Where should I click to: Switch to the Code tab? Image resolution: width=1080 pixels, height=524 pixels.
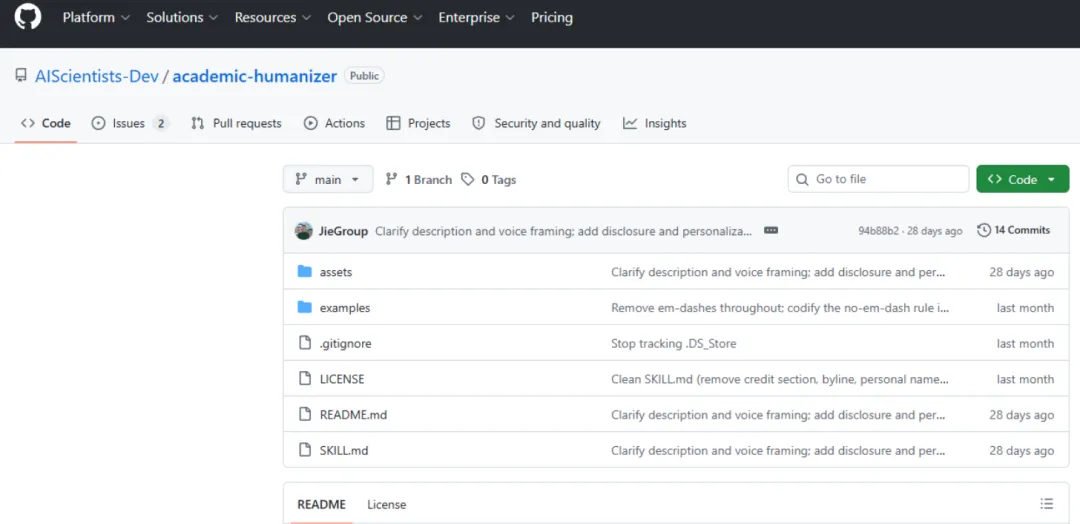[x=45, y=123]
